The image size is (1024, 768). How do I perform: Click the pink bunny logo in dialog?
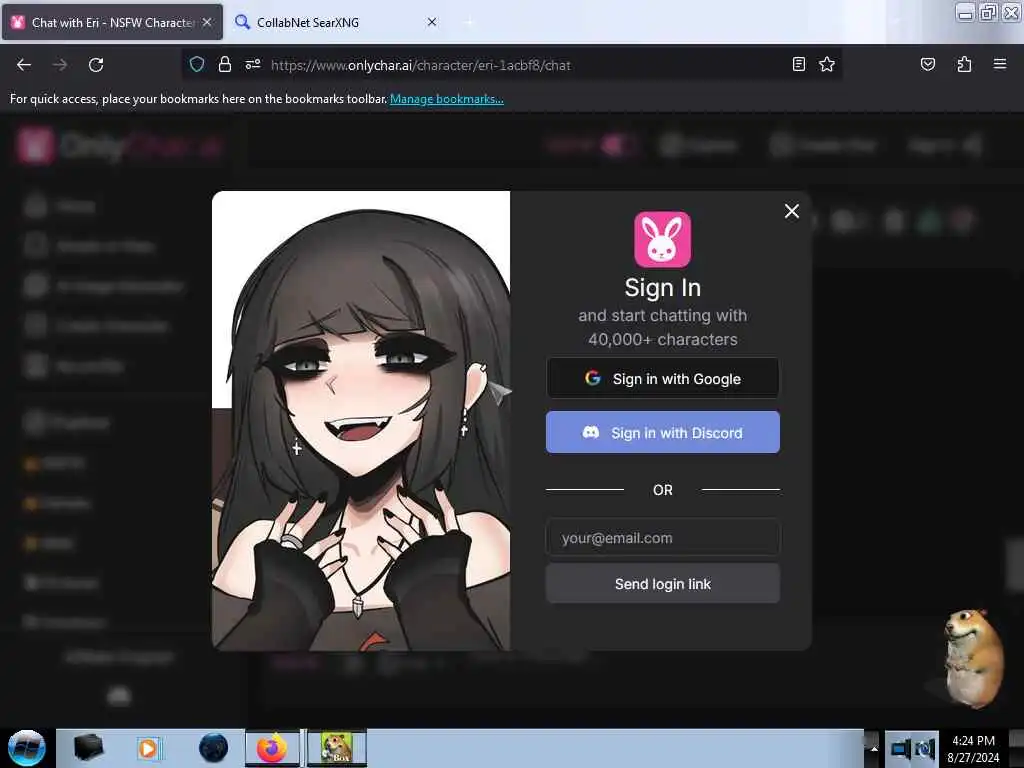click(662, 239)
